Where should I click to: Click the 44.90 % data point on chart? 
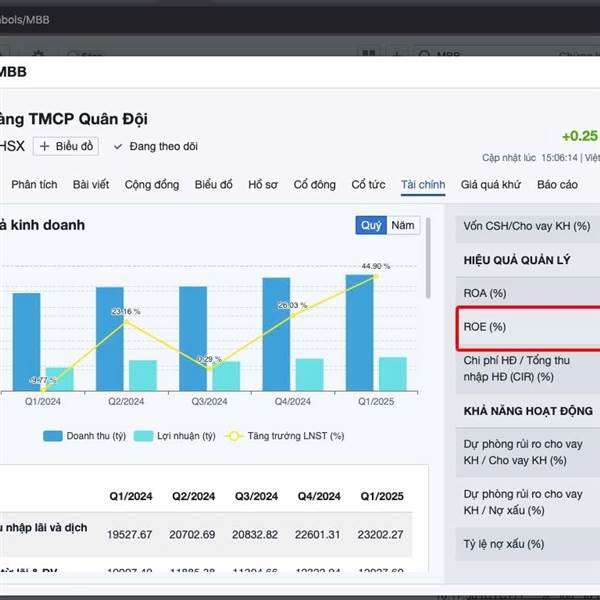tap(376, 276)
